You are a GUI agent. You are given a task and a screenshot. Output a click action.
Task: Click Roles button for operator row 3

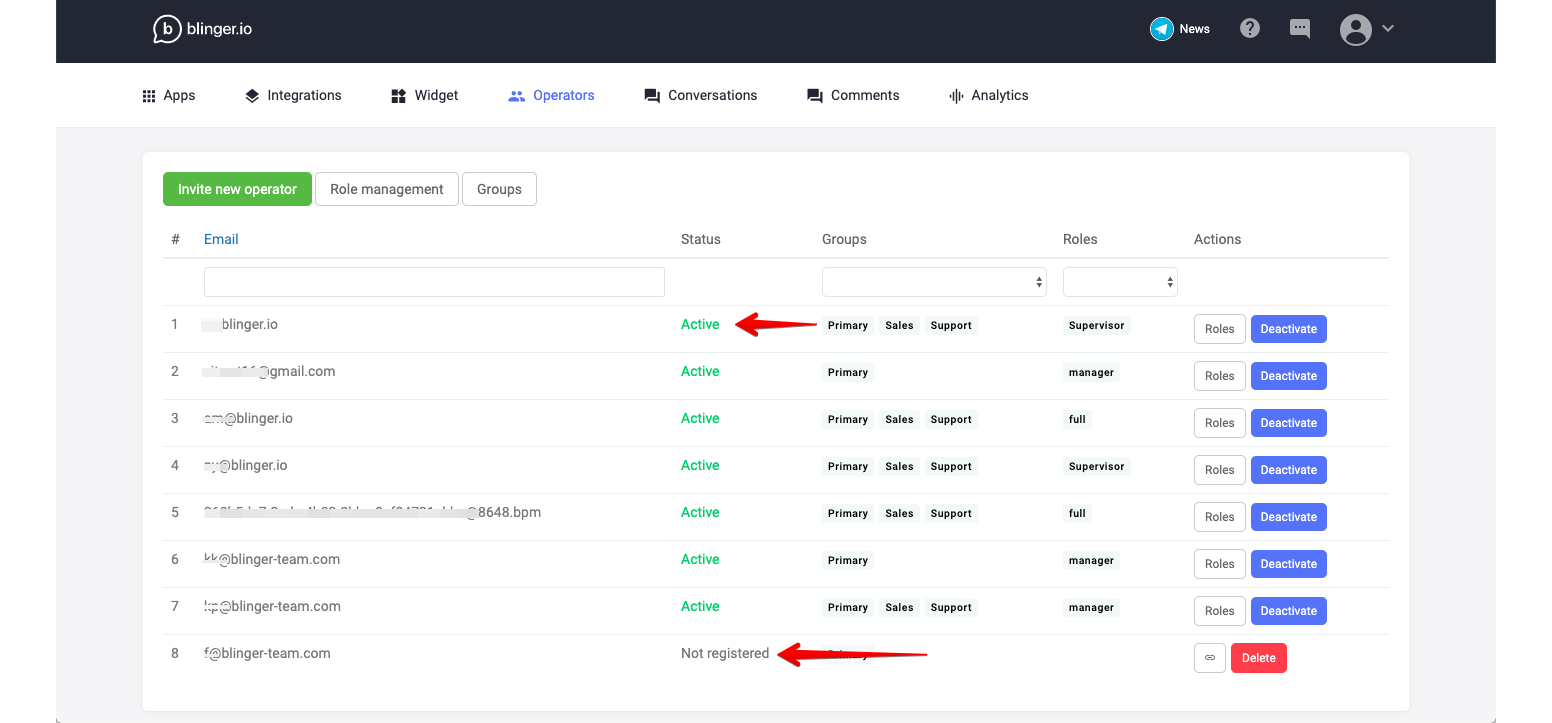point(1220,423)
